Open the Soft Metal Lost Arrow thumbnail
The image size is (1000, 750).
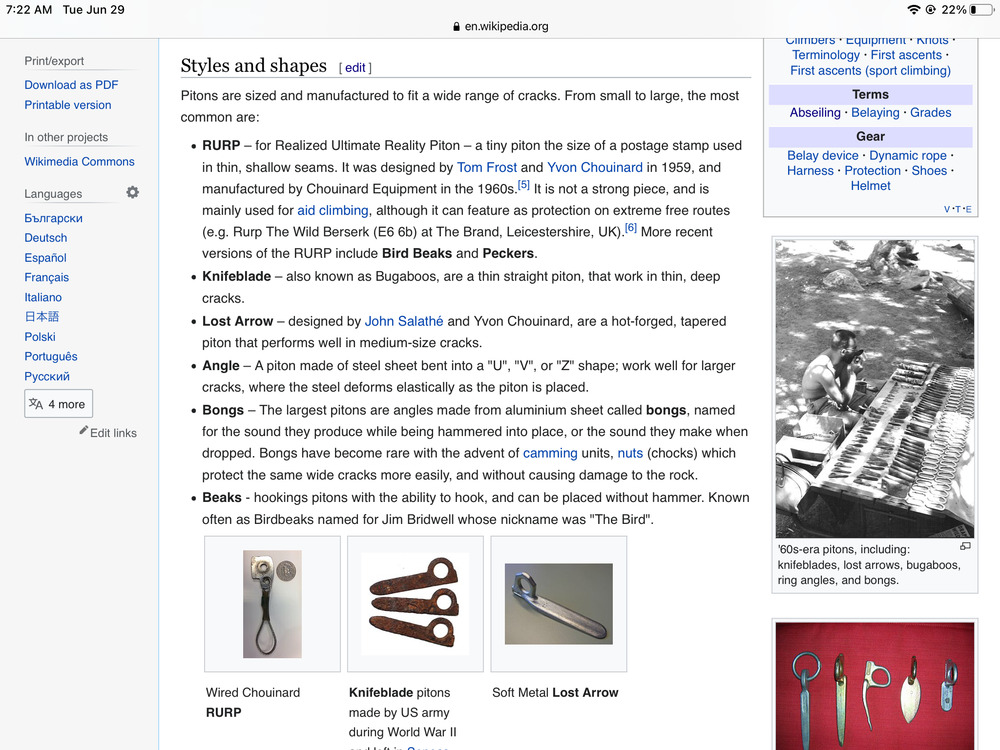(558, 604)
